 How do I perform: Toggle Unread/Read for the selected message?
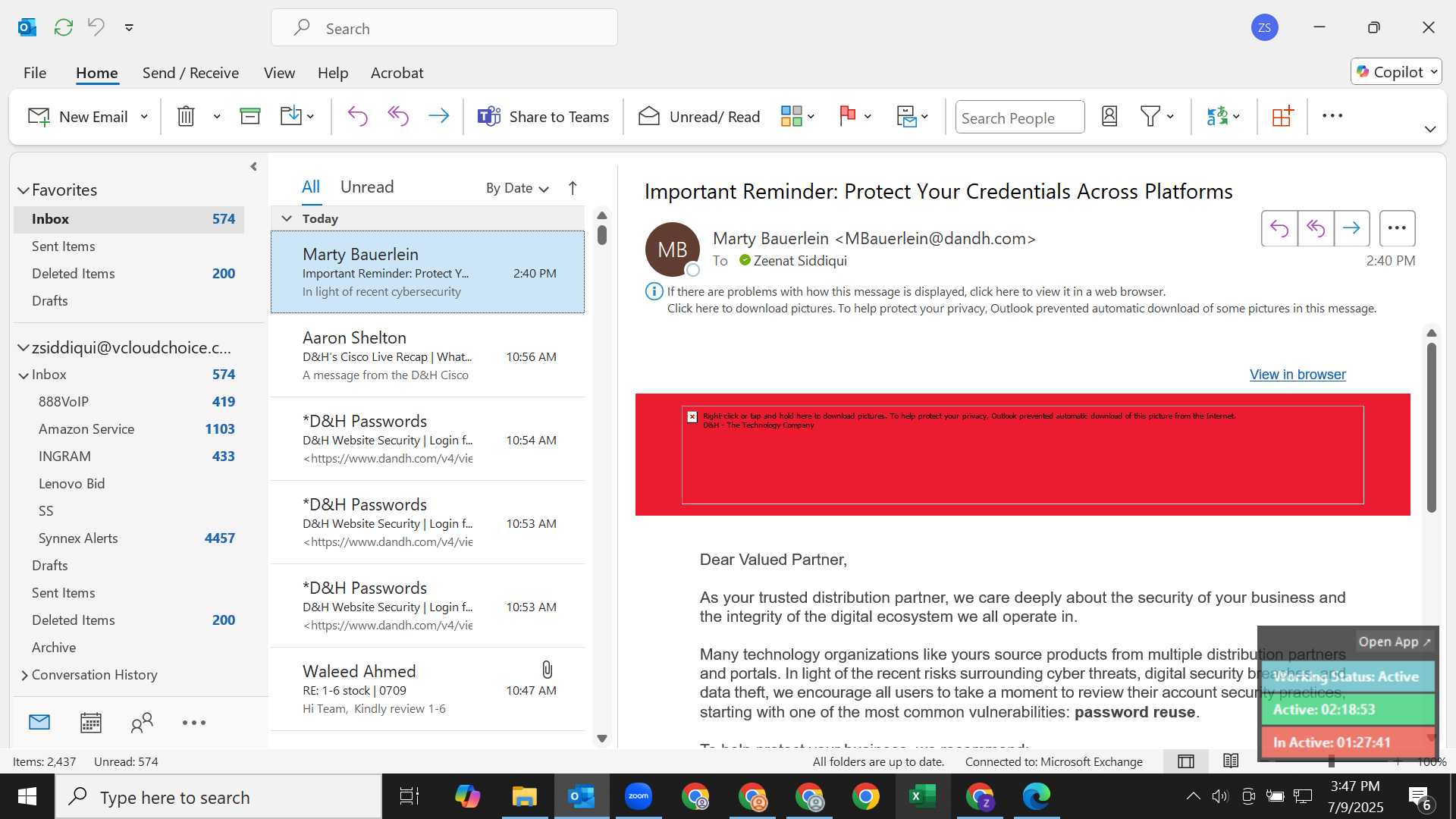click(x=699, y=117)
